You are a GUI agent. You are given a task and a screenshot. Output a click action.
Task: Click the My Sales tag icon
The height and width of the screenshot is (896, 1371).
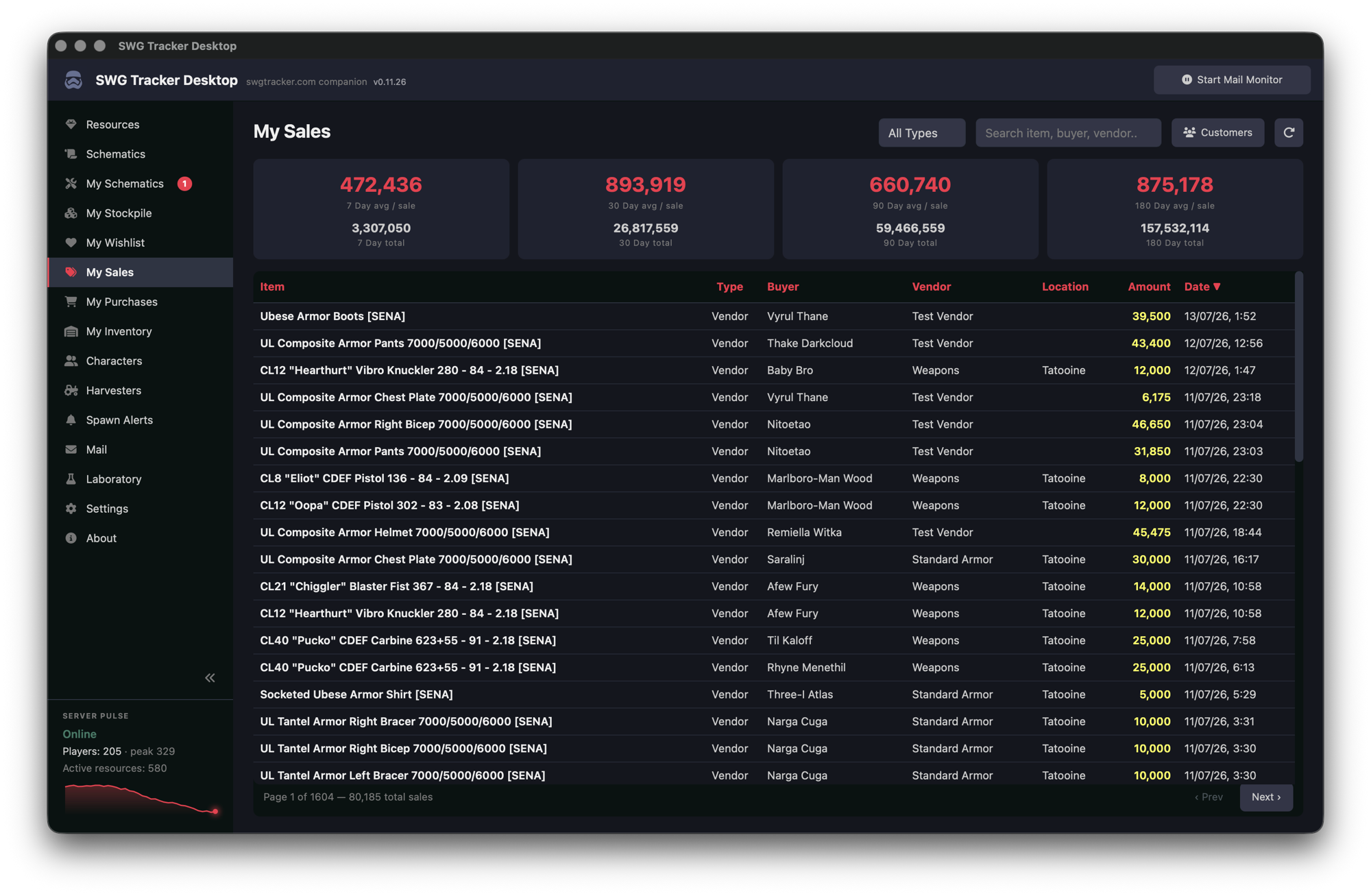click(x=71, y=271)
